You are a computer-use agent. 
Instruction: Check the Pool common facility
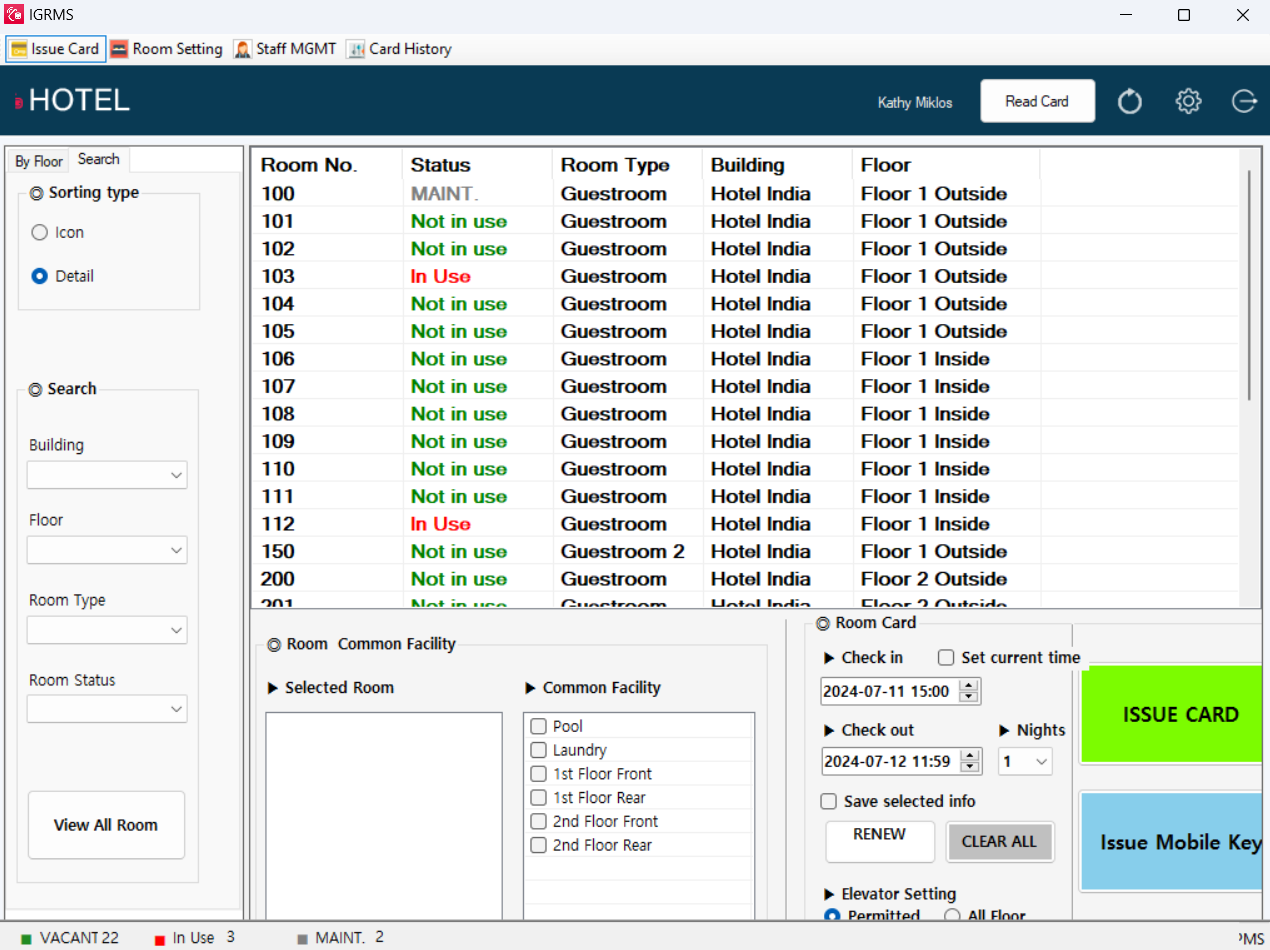pyautogui.click(x=539, y=726)
